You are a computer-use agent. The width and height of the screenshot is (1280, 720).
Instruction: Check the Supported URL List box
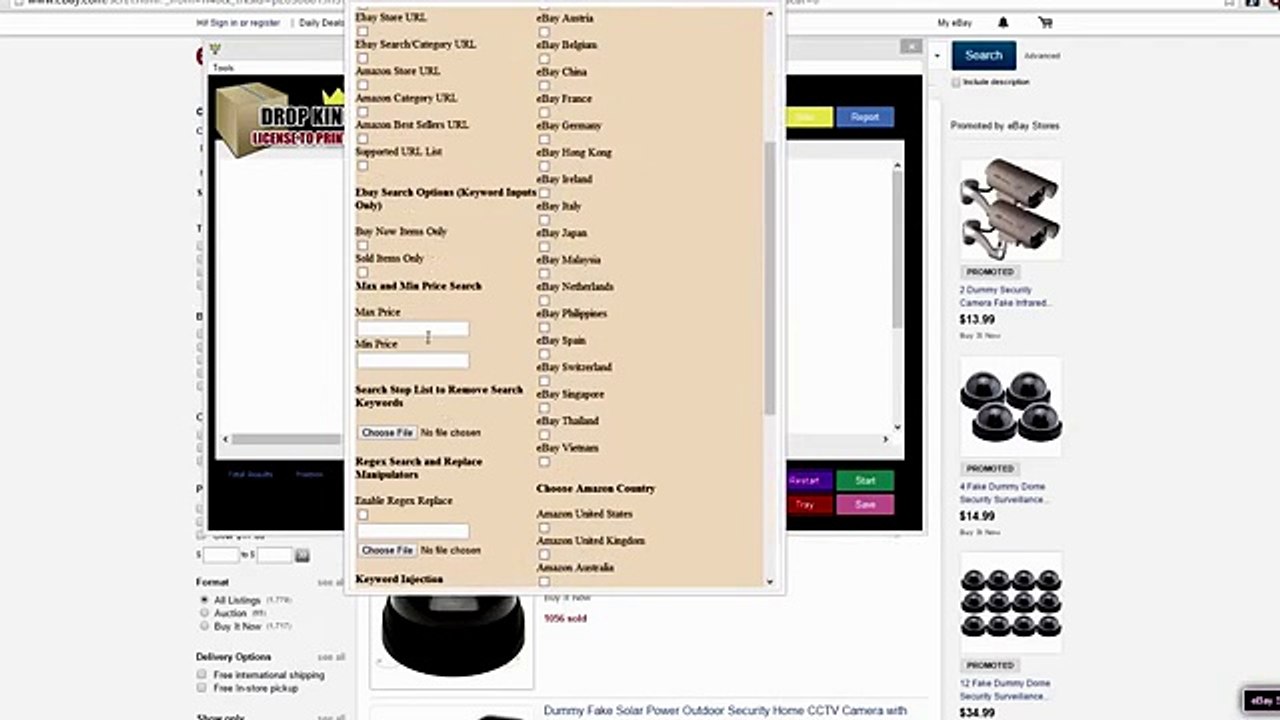point(362,166)
